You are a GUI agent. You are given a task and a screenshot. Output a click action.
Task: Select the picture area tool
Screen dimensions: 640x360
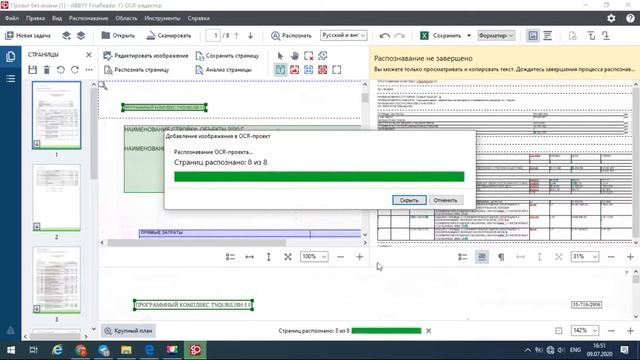(x=294, y=70)
